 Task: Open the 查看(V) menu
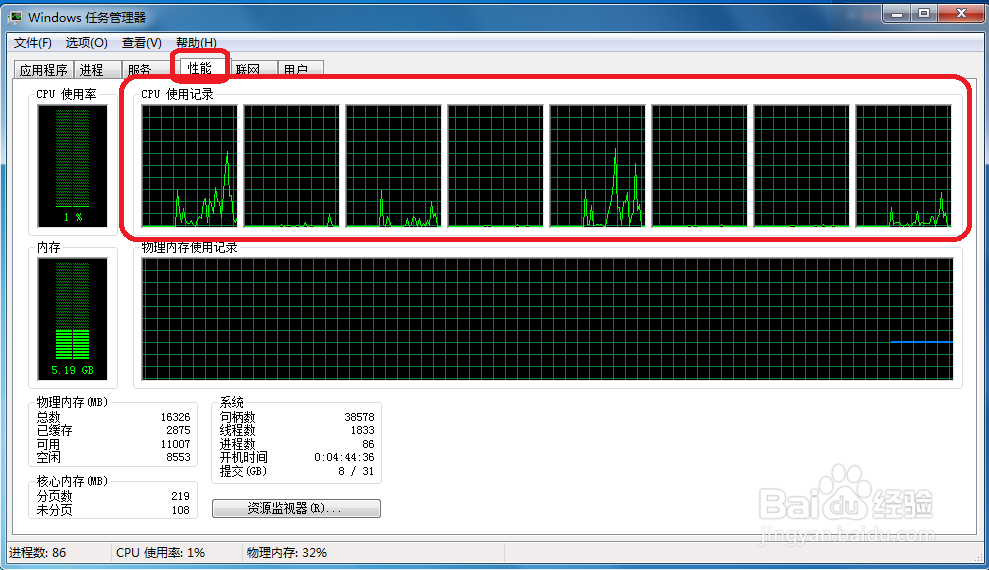point(141,43)
